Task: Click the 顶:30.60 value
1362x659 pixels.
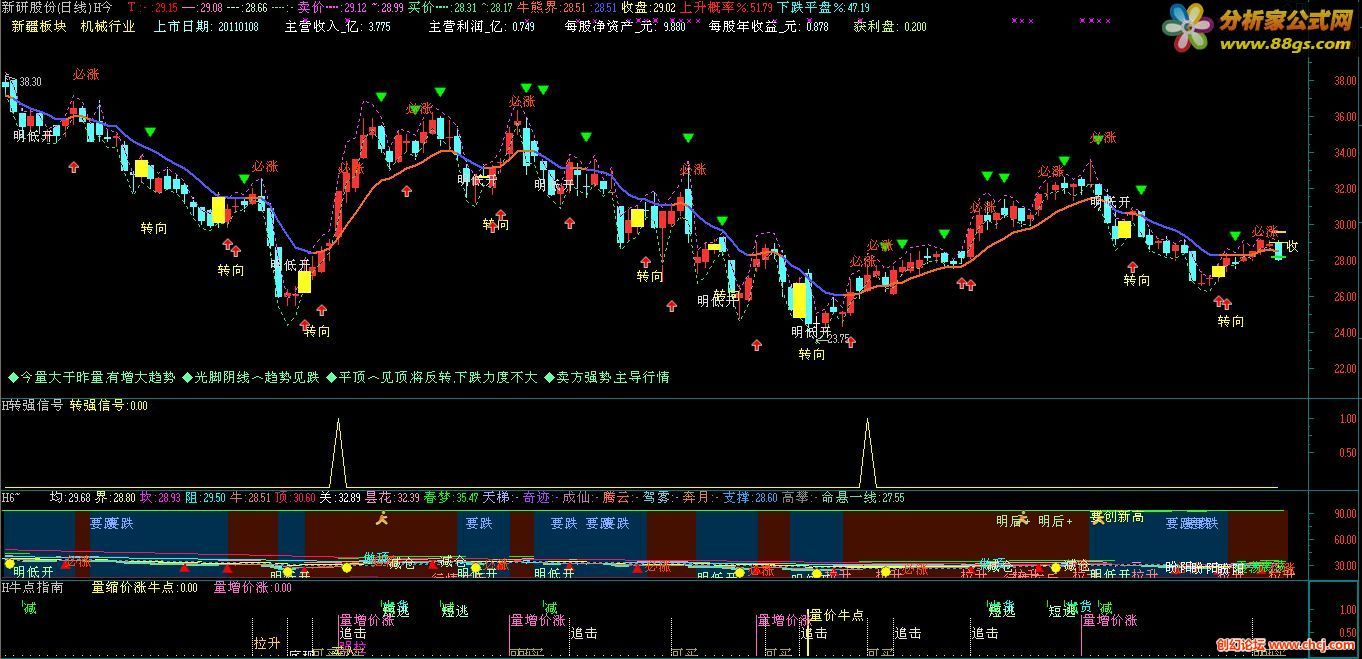Action: tap(295, 496)
